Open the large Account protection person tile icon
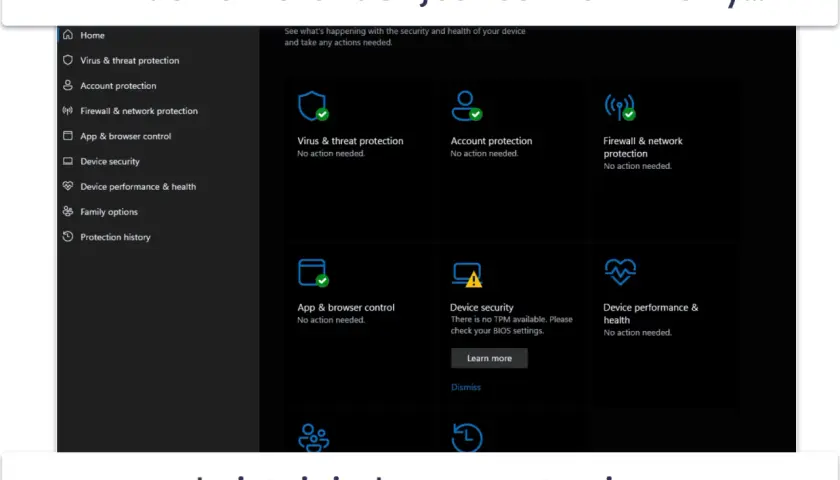Viewport: 840px width, 480px height. (466, 106)
